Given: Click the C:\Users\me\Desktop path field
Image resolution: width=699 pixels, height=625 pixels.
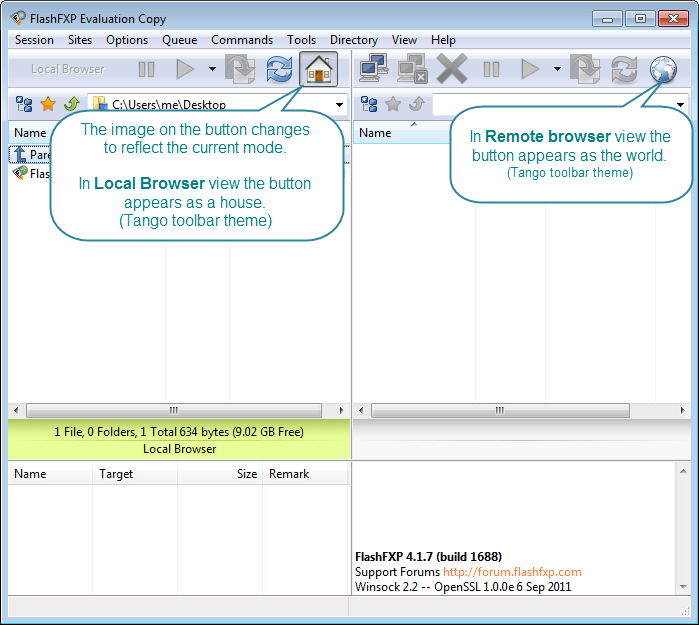Looking at the screenshot, I should 218,105.
